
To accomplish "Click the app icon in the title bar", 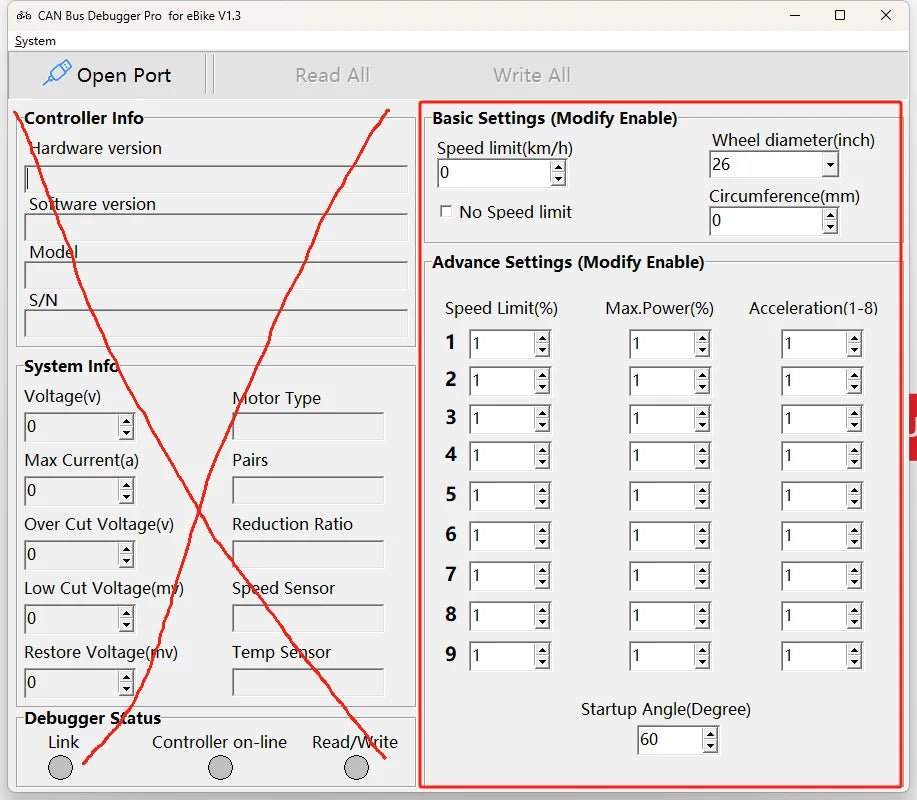I will (x=24, y=16).
